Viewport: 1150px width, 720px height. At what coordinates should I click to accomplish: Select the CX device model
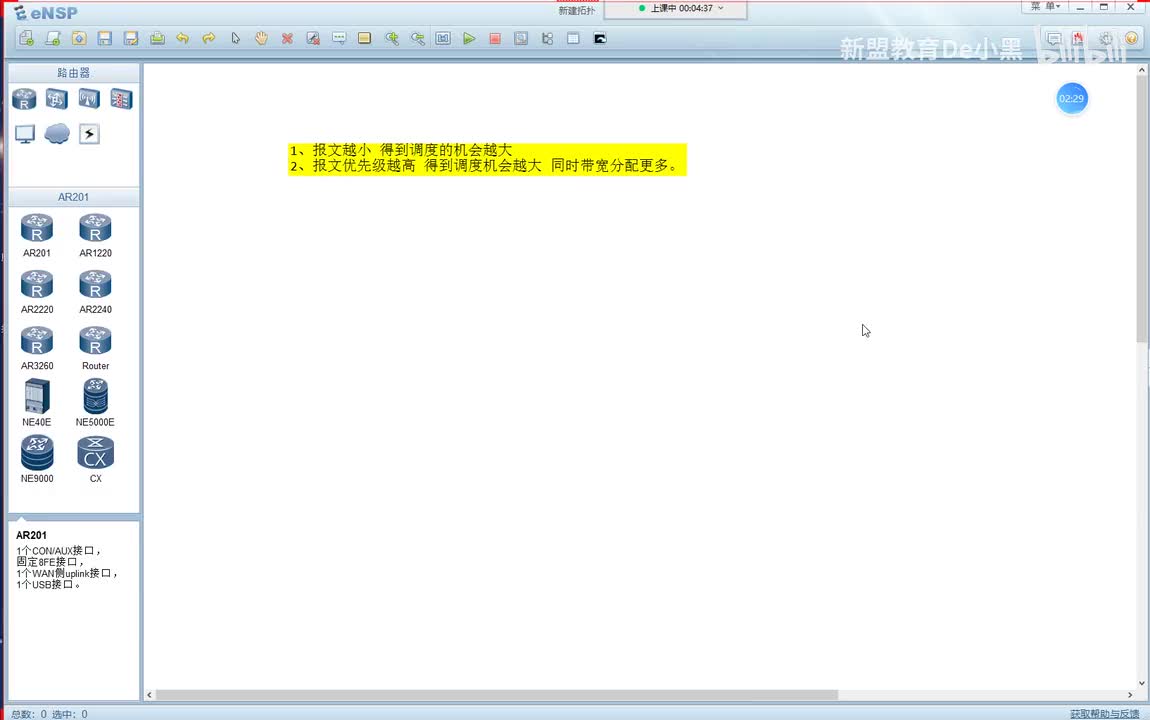pyautogui.click(x=95, y=459)
